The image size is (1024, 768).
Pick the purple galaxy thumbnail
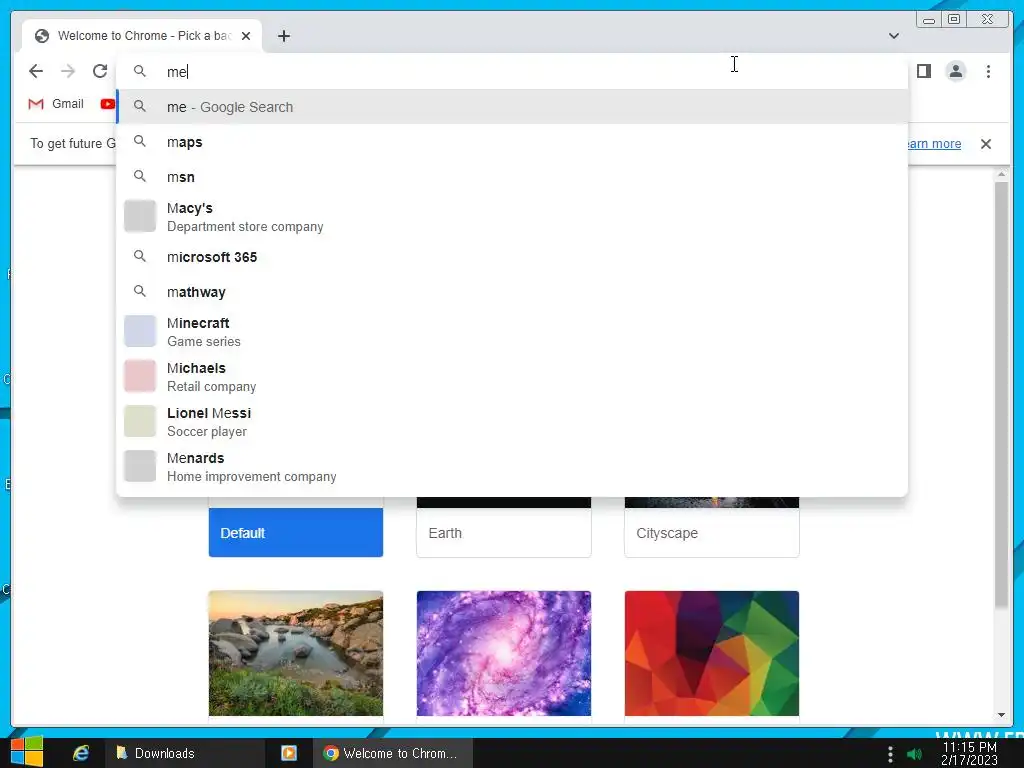coord(504,654)
